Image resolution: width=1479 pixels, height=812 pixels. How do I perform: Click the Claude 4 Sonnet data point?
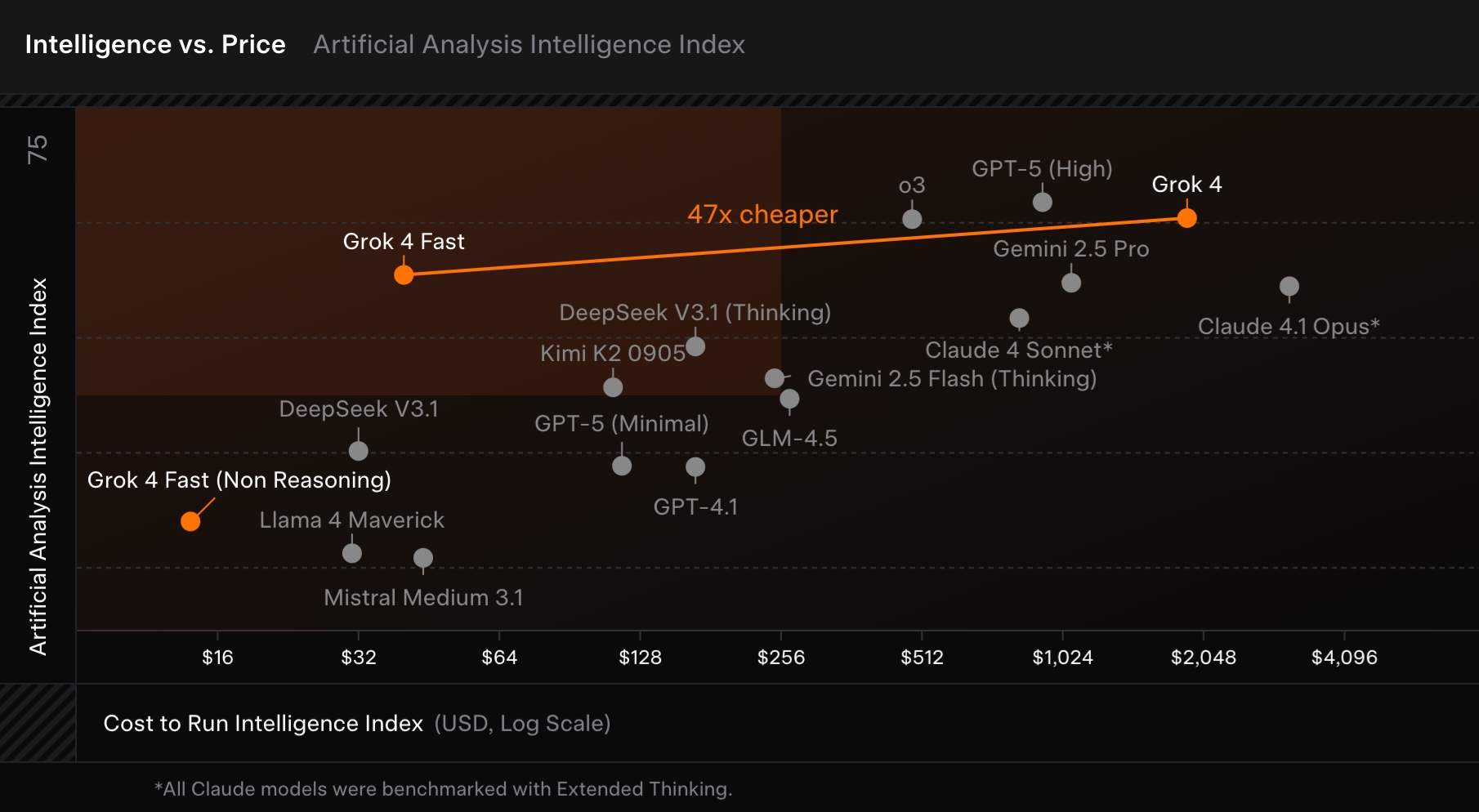click(x=1019, y=318)
